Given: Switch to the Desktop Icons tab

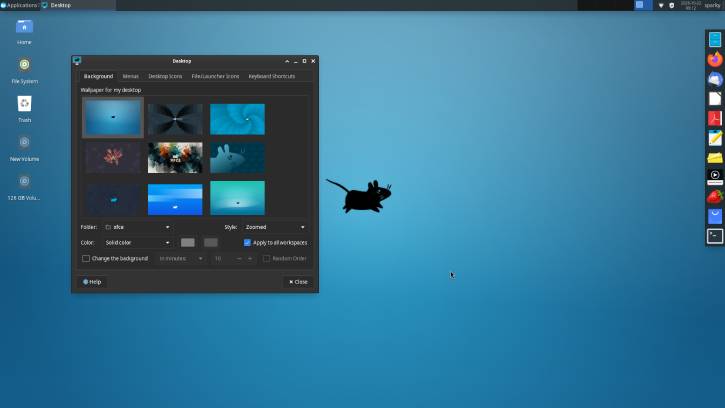Looking at the screenshot, I should (x=165, y=76).
